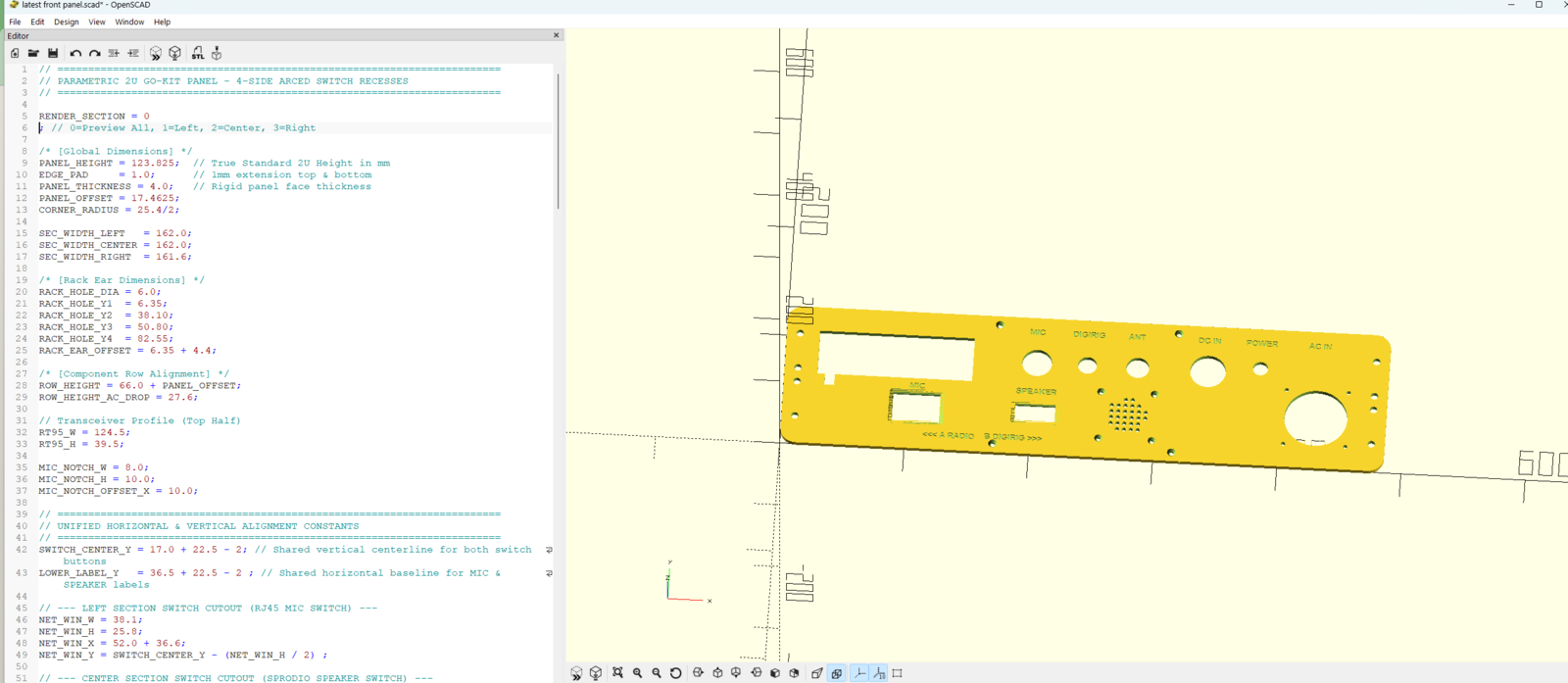The image size is (1568, 683).
Task: Switch to Back view in viewport toolbar
Action: click(795, 673)
